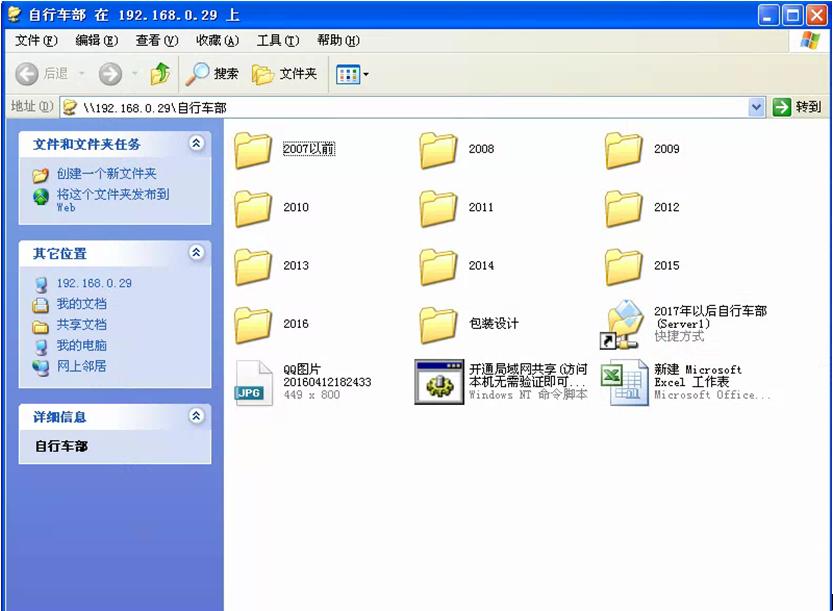The image size is (833, 611).
Task: Open the 包装设计 folder
Action: point(437,323)
